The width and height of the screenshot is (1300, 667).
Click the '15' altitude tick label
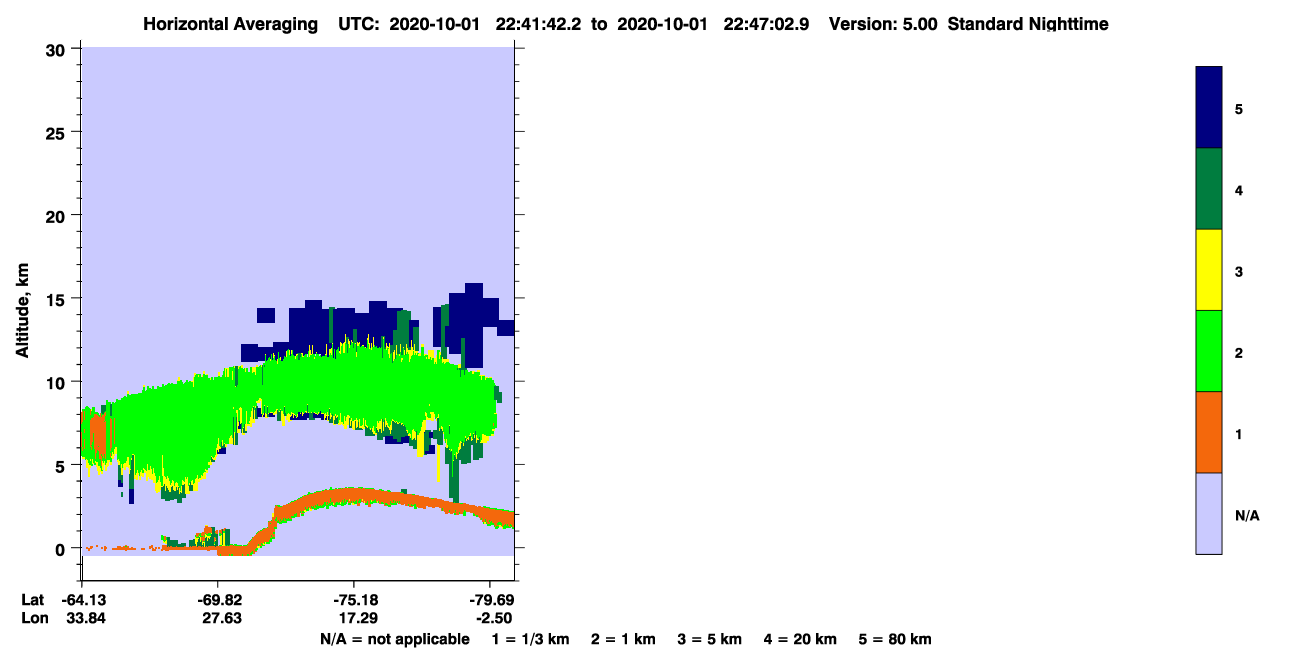tap(58, 298)
